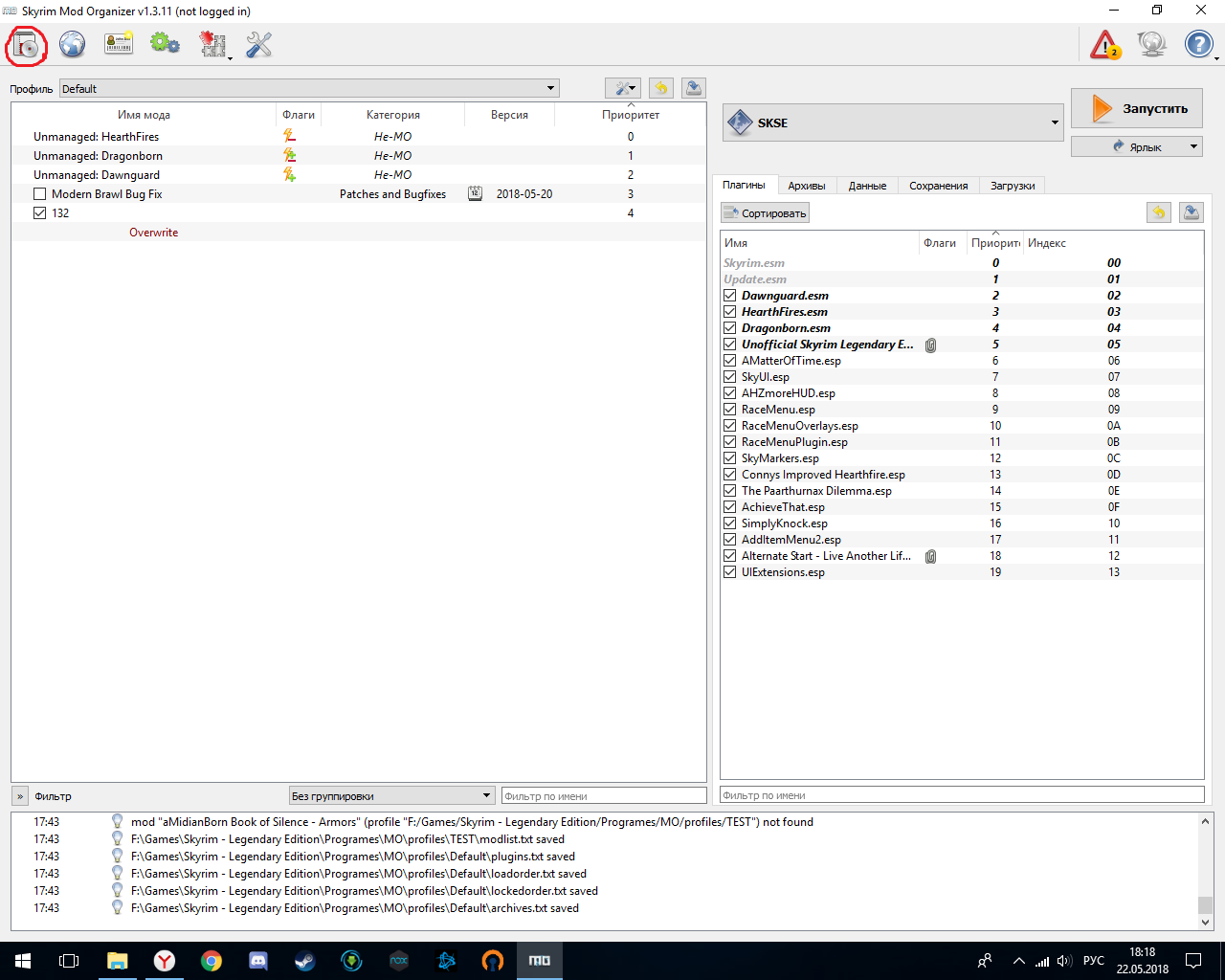
Task: Switch to the Загрузки tab
Action: coord(1013,186)
